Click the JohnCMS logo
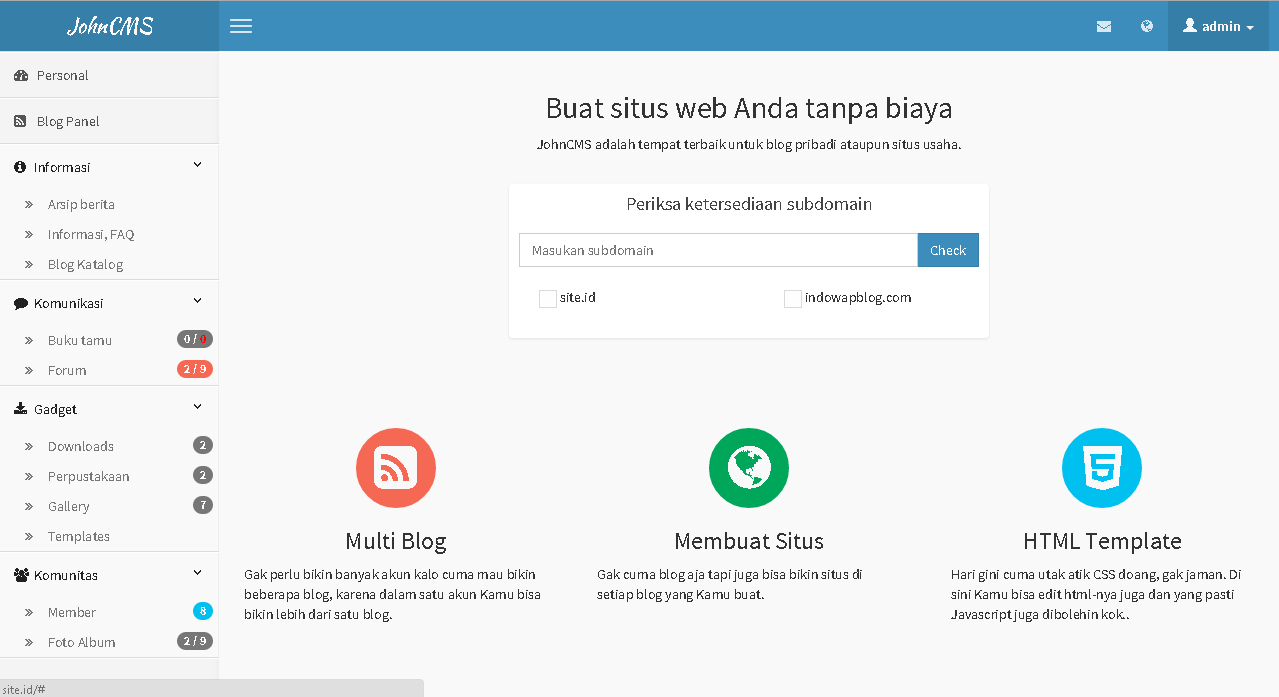 (110, 26)
